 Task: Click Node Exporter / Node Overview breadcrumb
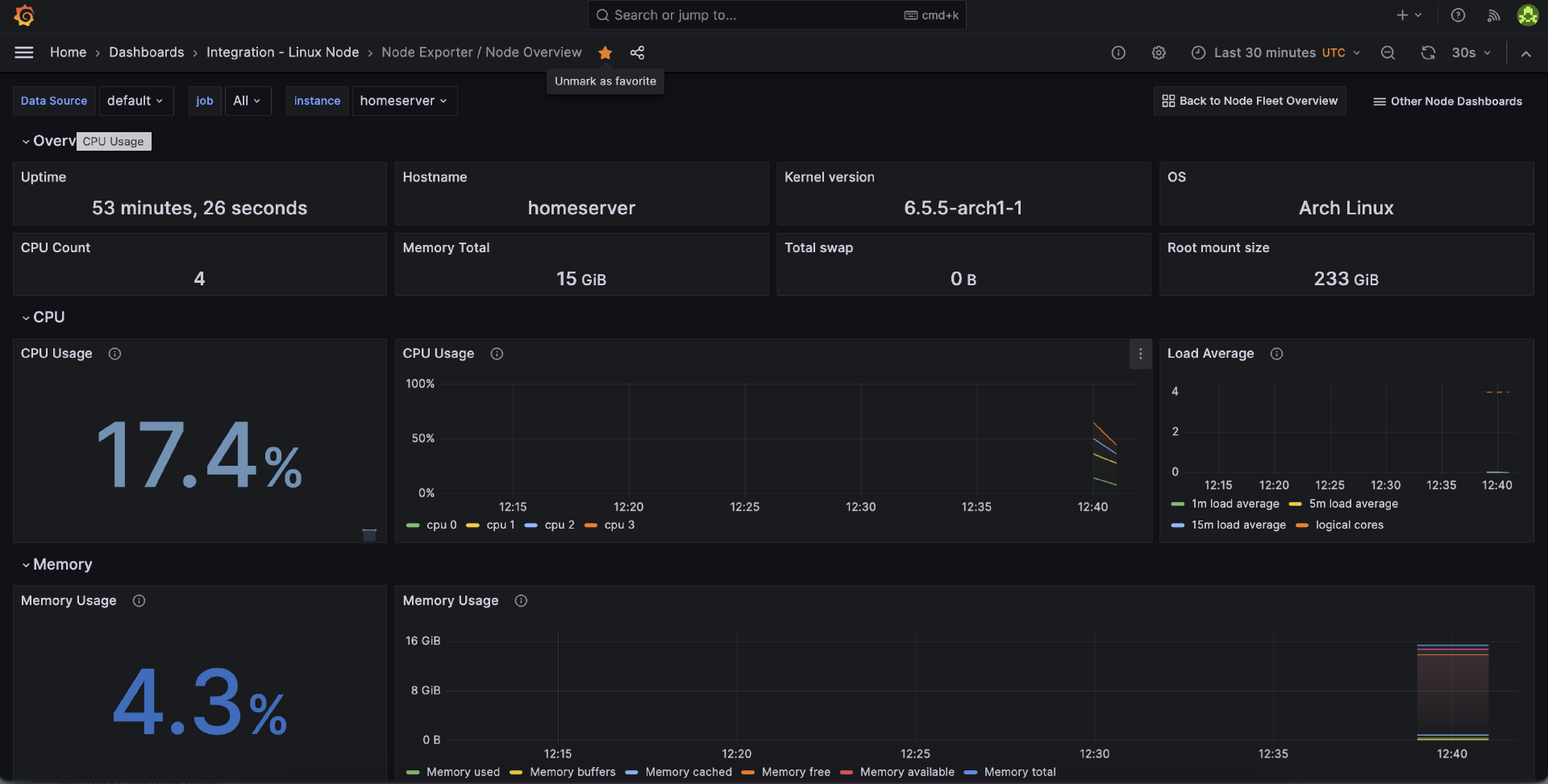481,52
